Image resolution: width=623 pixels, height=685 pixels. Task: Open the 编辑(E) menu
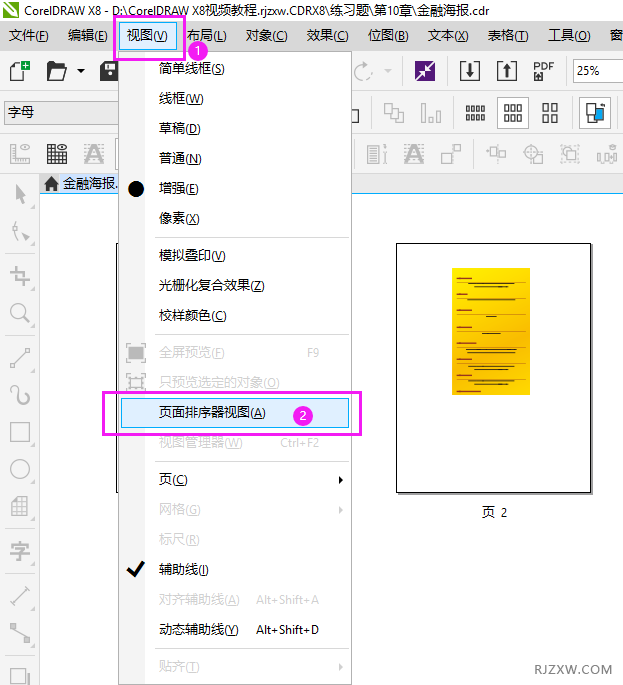87,35
